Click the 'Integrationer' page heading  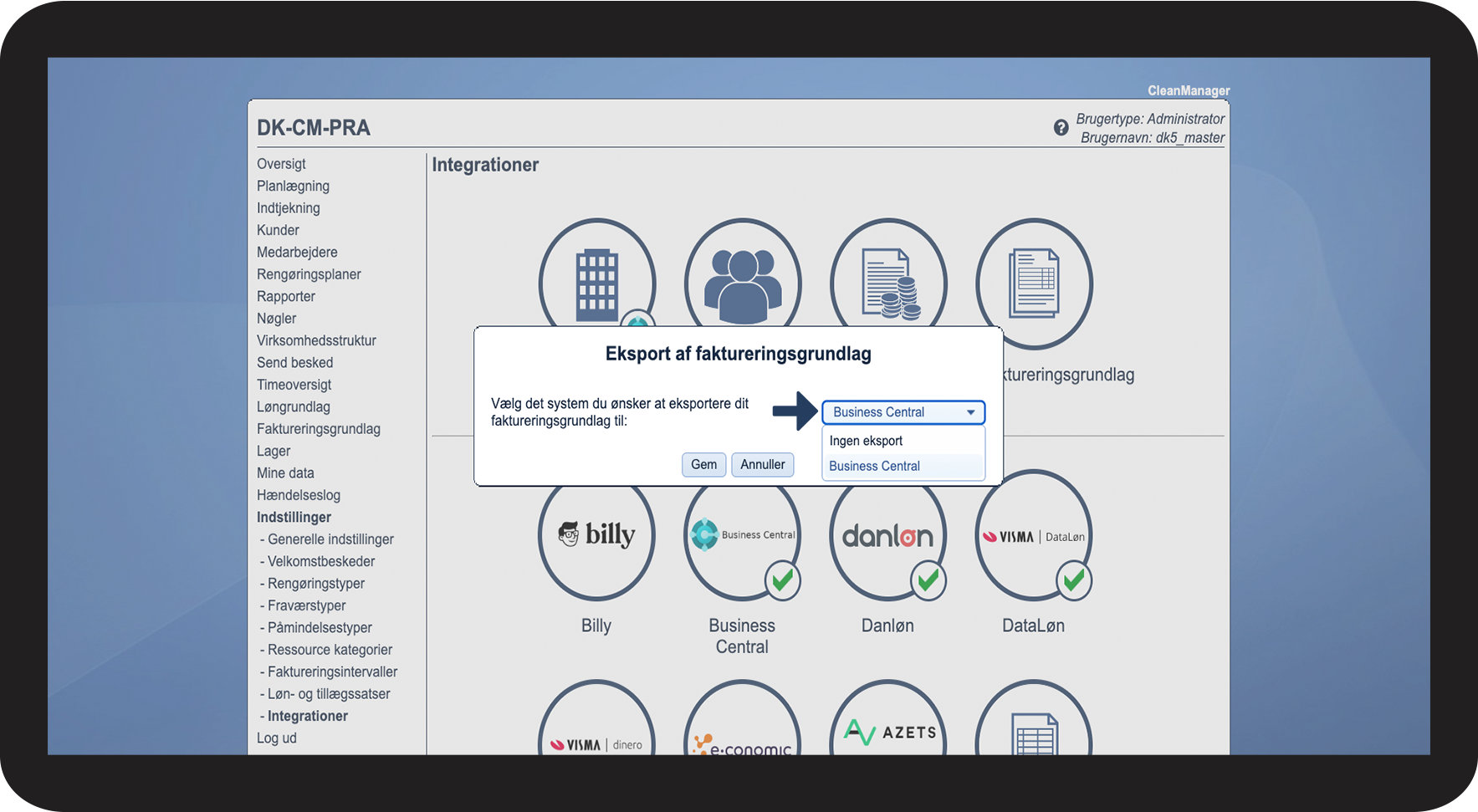[485, 165]
